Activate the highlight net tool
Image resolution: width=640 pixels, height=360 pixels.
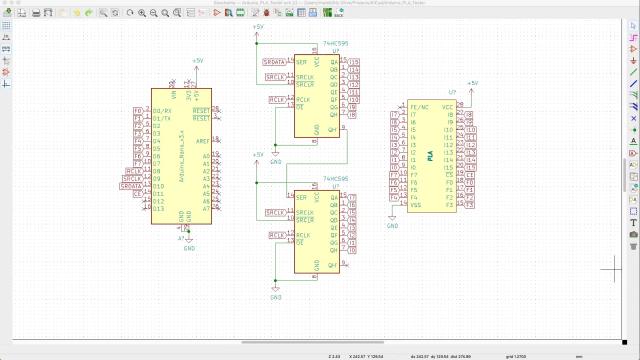pos(633,38)
